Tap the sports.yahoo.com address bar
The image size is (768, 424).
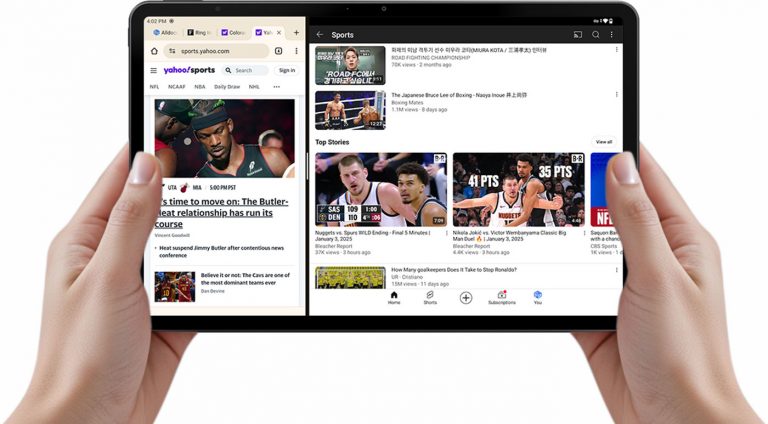(x=215, y=51)
